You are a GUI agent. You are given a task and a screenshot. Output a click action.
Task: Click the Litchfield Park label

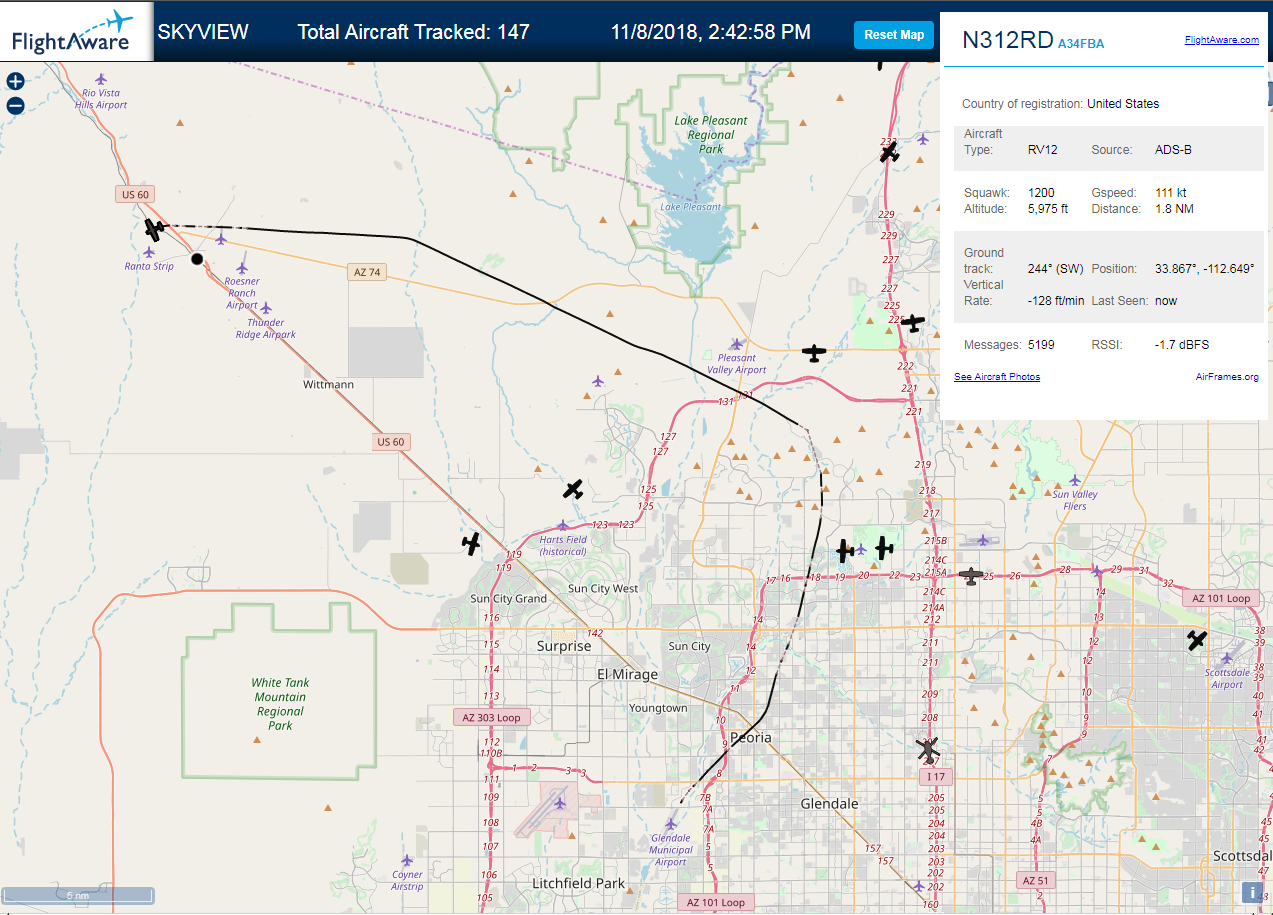point(578,883)
